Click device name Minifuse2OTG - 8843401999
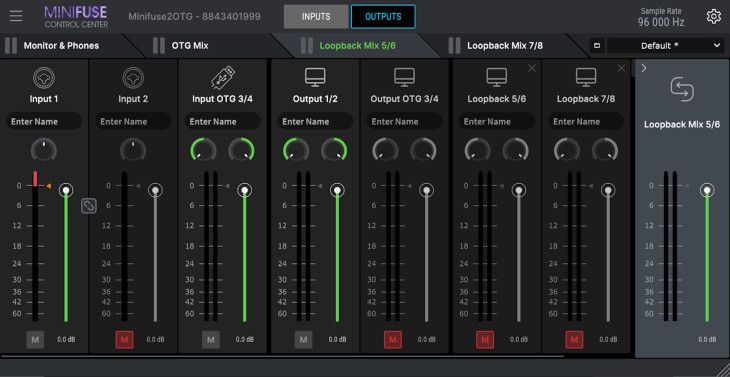Viewport: 730px width, 377px height. 195,17
